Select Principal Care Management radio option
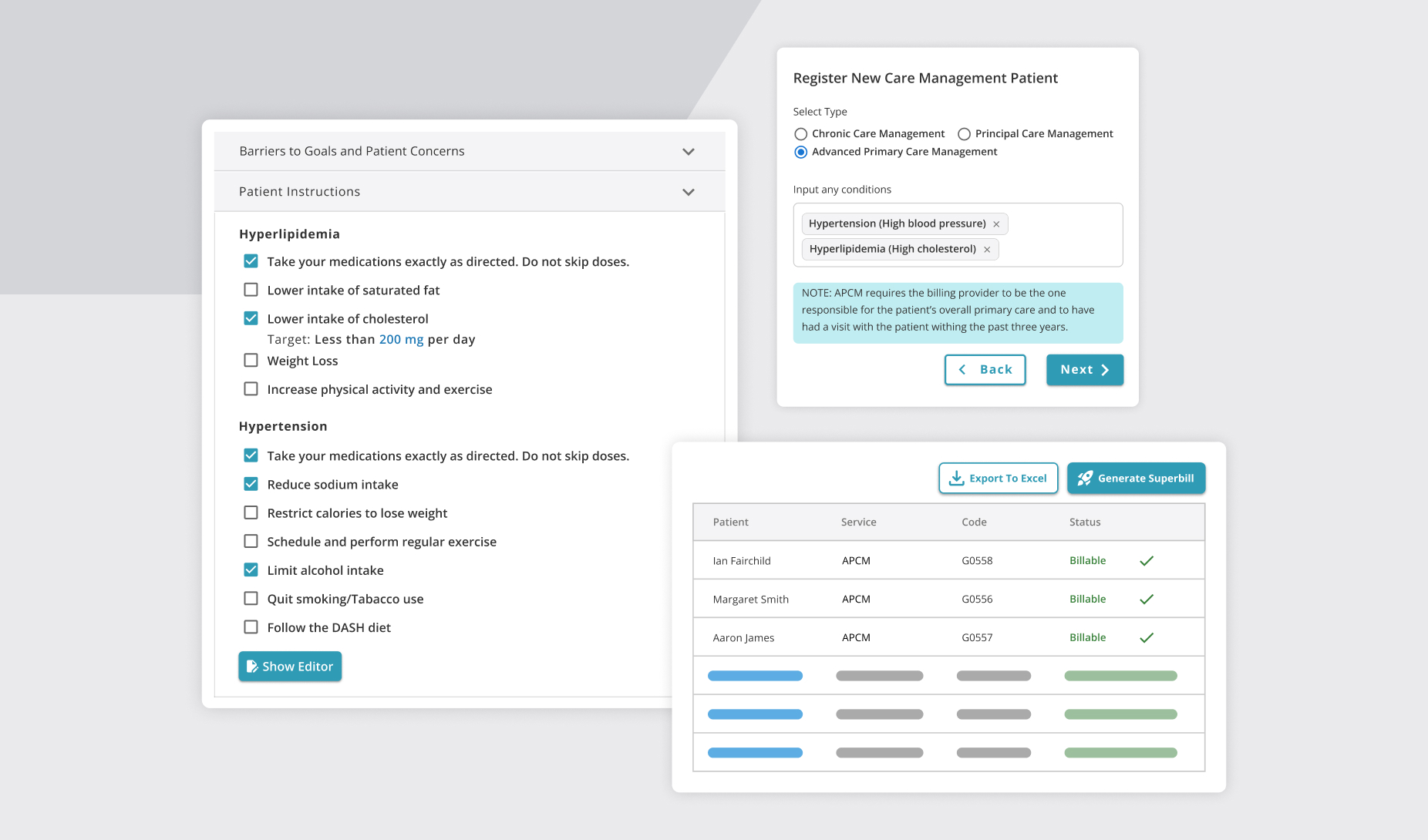1428x840 pixels. click(964, 134)
